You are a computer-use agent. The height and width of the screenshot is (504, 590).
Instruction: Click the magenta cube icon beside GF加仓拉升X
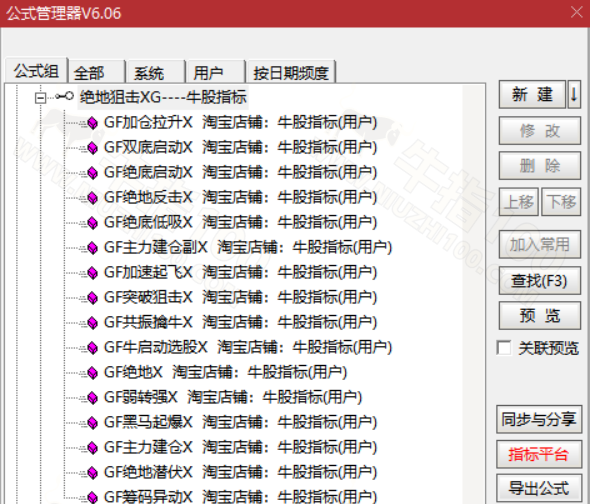[x=92, y=123]
